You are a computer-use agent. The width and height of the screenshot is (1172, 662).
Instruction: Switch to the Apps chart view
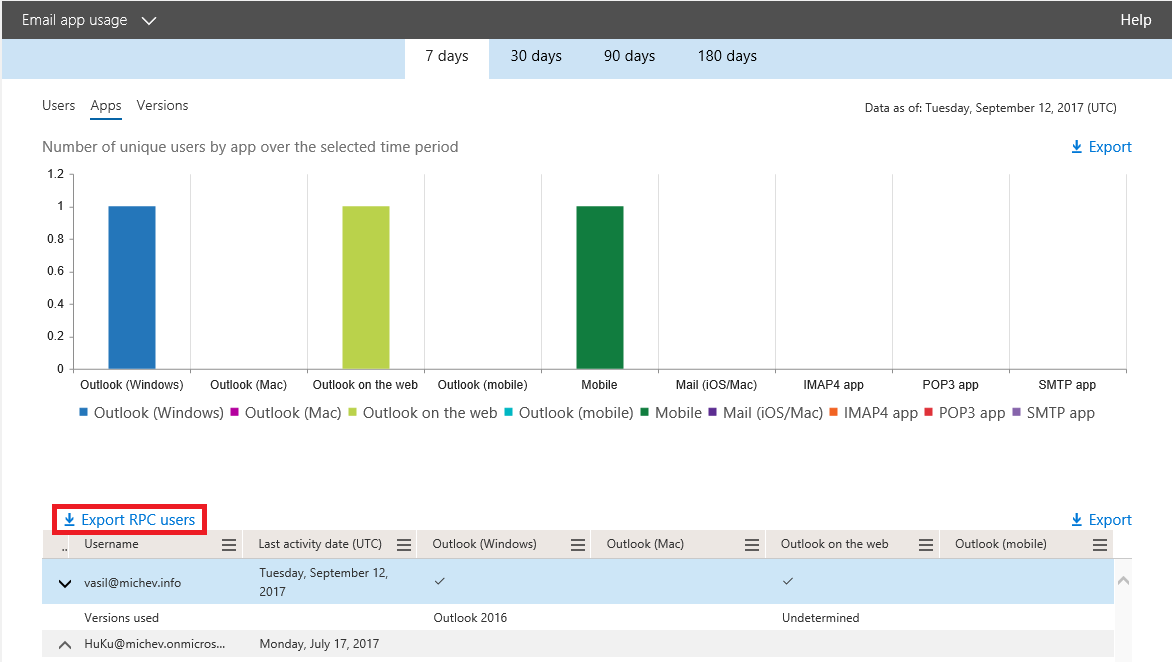pyautogui.click(x=106, y=106)
